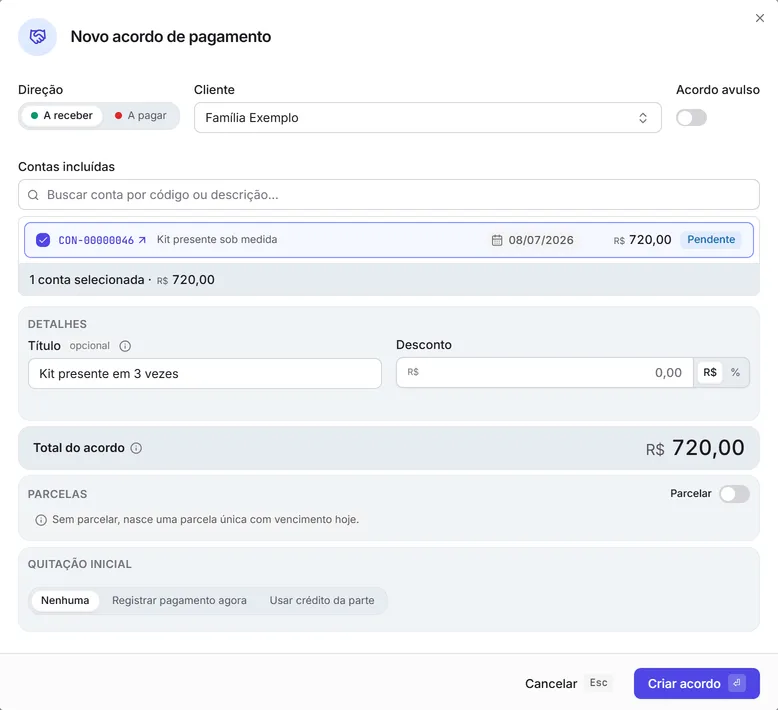
Task: Select Nenhuma for quitação inicial
Action: [x=65, y=600]
